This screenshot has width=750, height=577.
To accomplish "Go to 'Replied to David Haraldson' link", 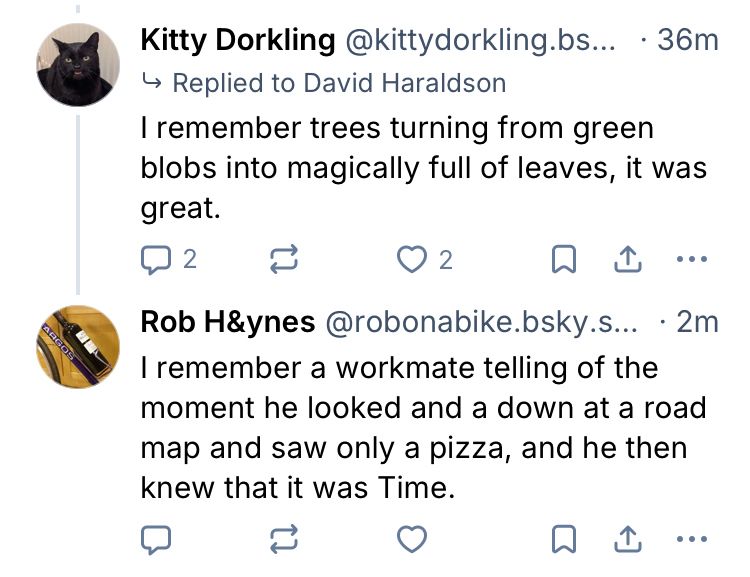I will click(338, 82).
